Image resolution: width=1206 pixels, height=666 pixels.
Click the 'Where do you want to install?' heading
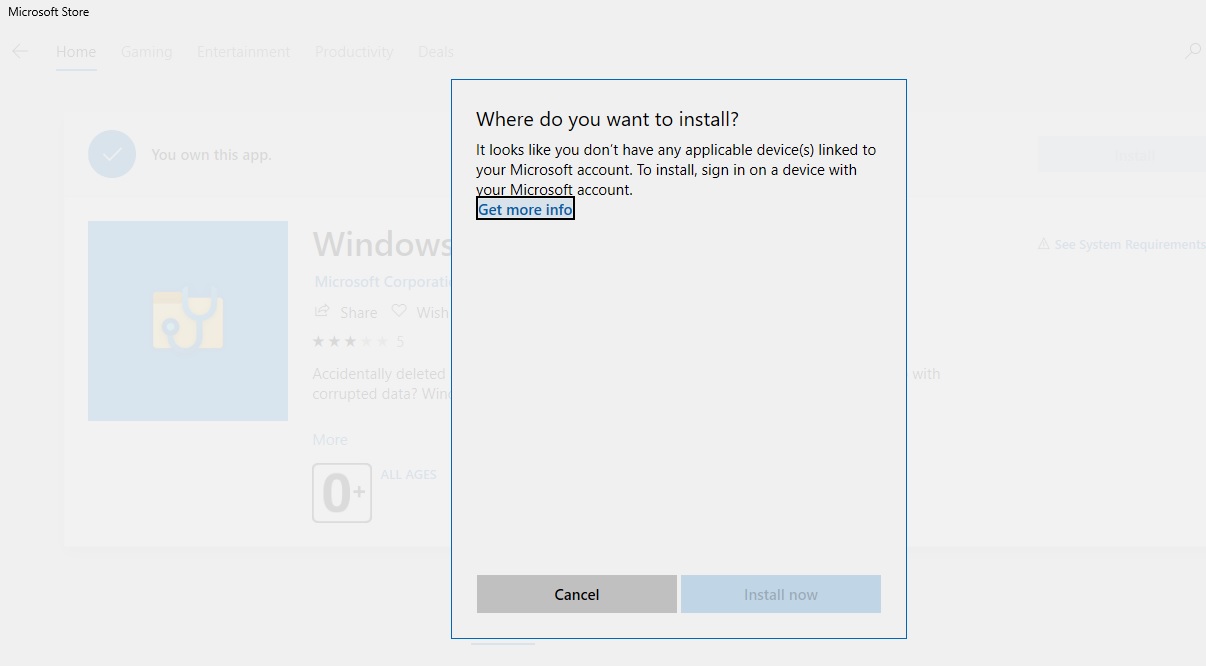(607, 119)
